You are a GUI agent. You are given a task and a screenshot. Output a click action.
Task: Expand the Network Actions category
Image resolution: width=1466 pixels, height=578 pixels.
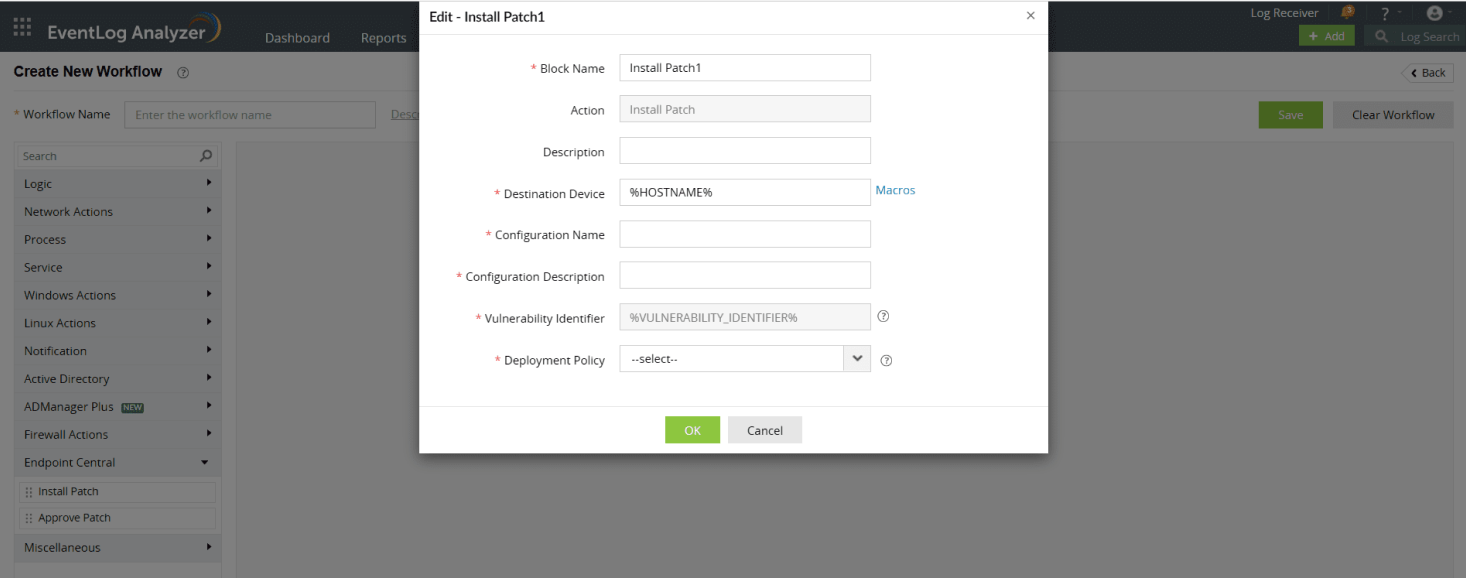point(118,212)
